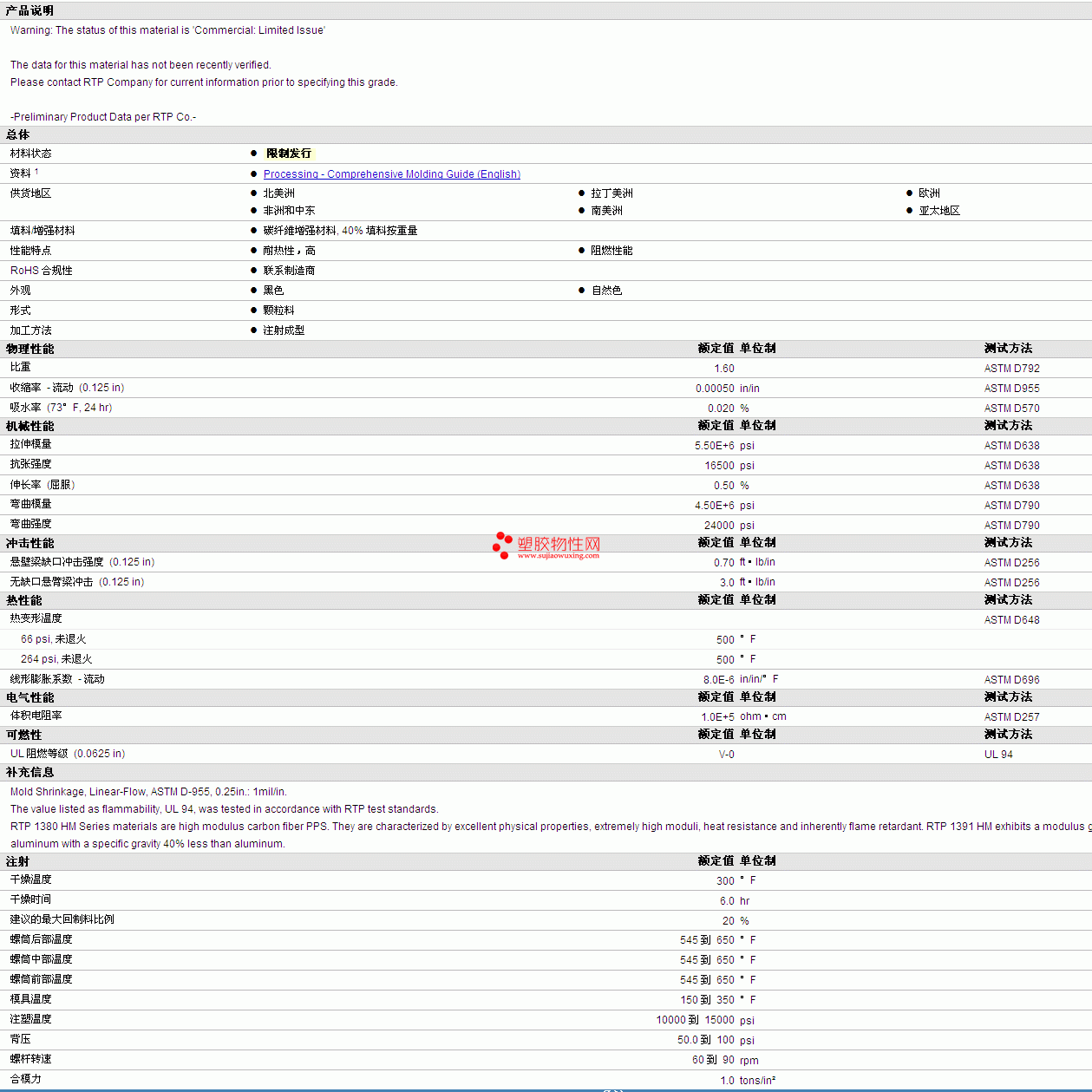Click the ASTM D696 test method

pyautogui.click(x=1011, y=680)
